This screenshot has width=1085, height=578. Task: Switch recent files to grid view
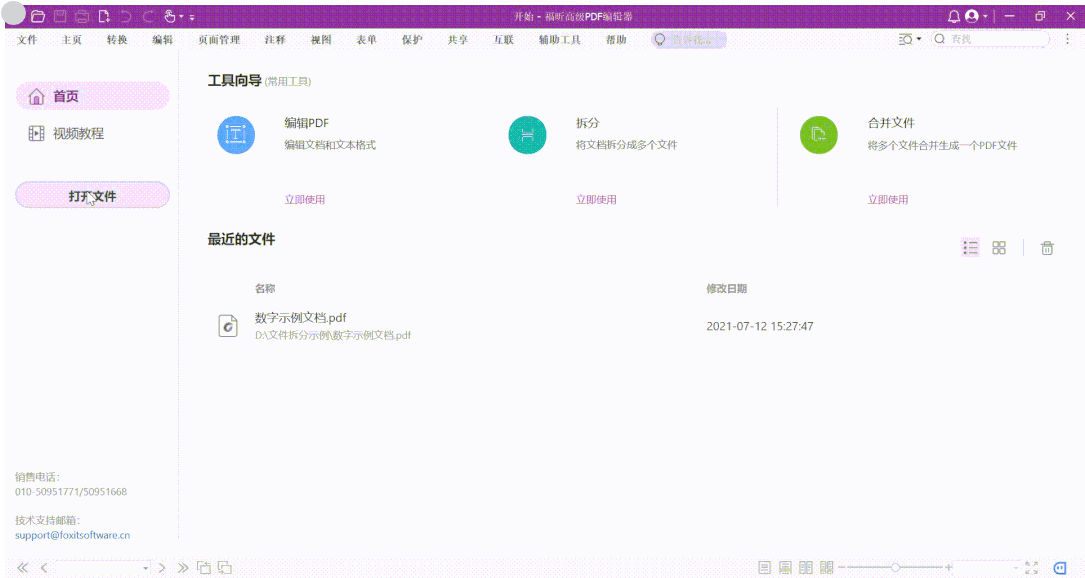pyautogui.click(x=999, y=247)
